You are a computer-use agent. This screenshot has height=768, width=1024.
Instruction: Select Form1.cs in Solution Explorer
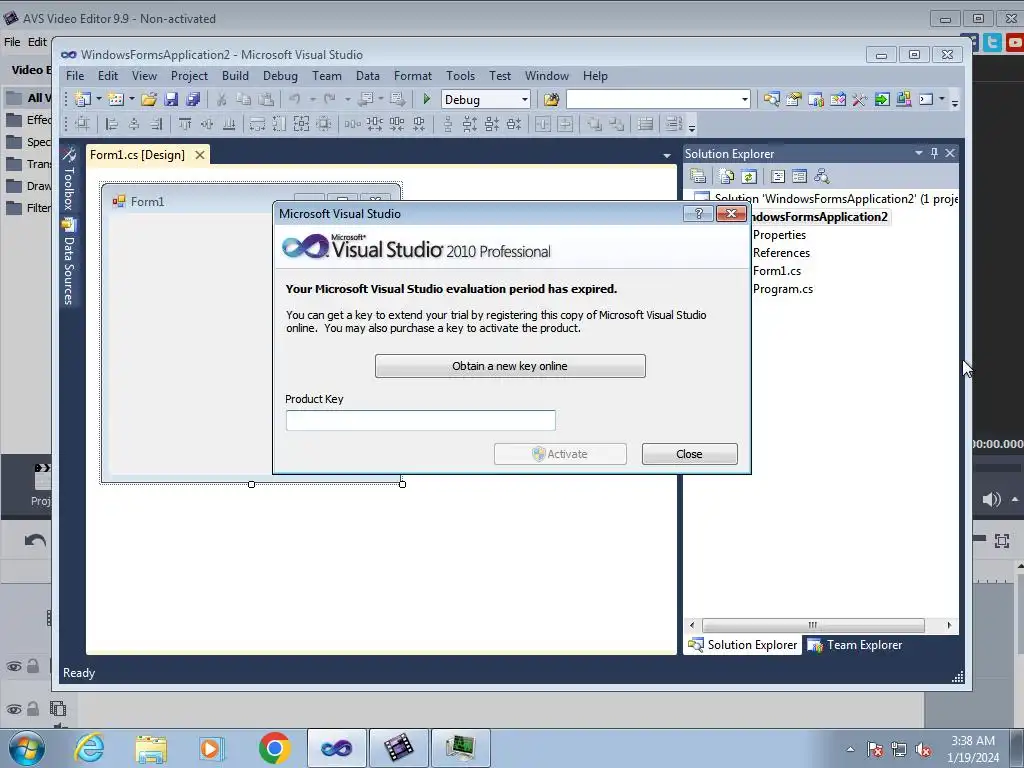click(776, 270)
